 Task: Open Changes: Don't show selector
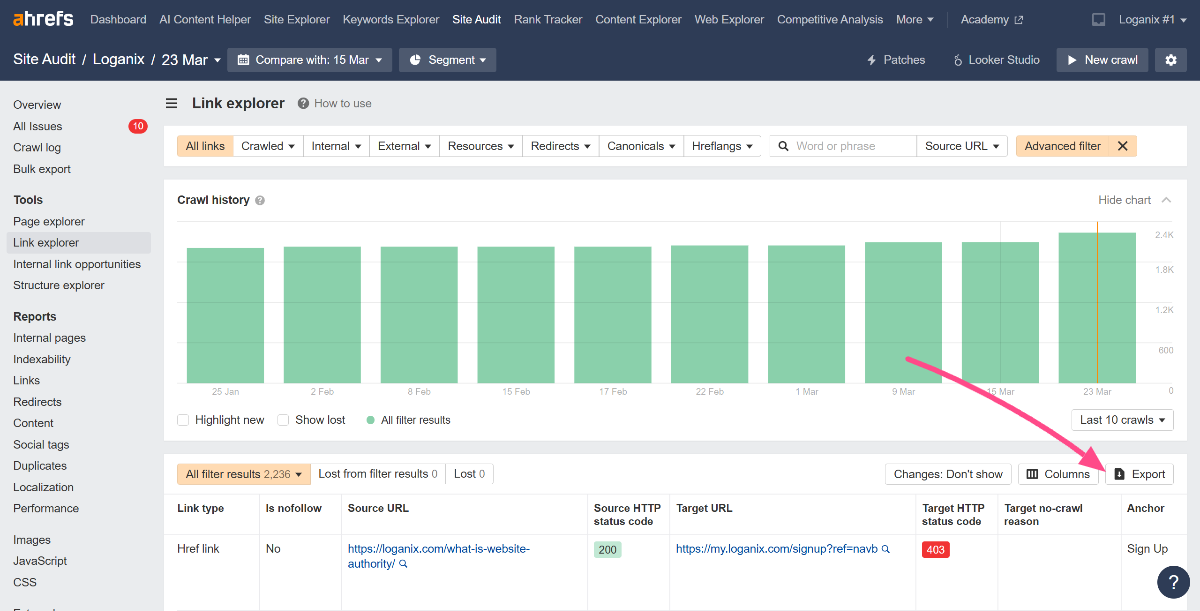click(x=948, y=474)
